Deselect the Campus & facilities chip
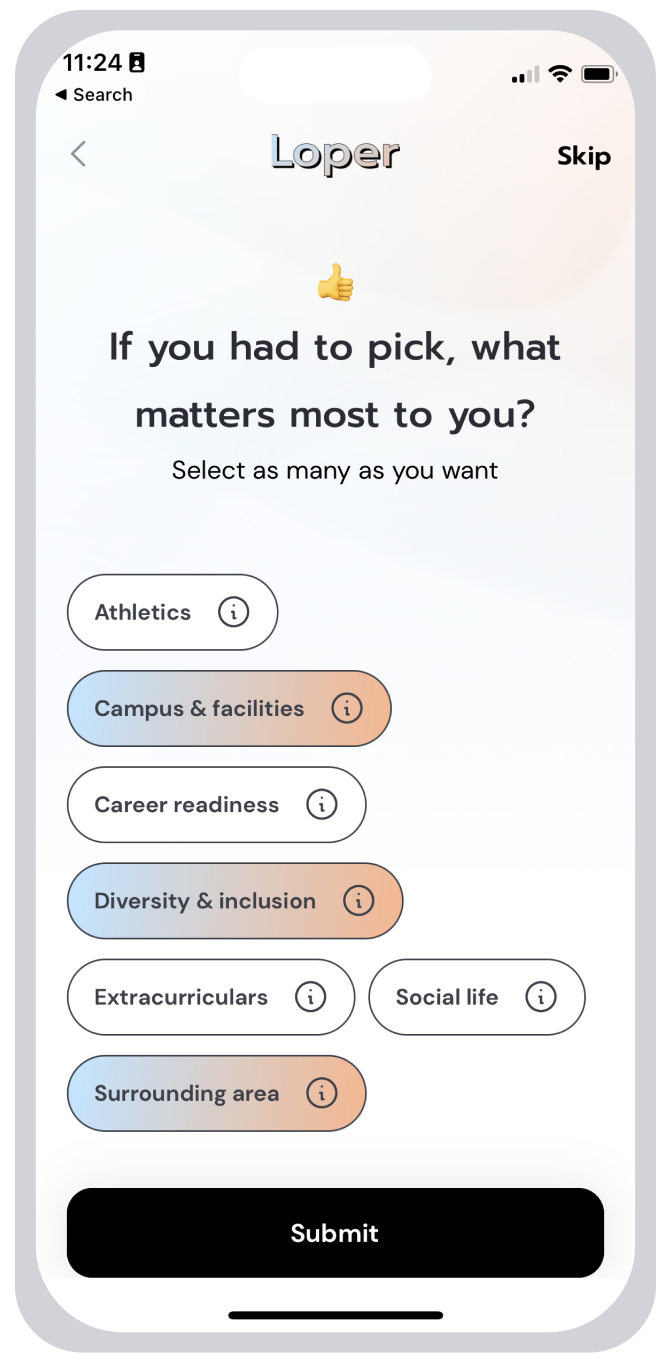Viewport: 672px width, 1362px height. pyautogui.click(x=198, y=708)
